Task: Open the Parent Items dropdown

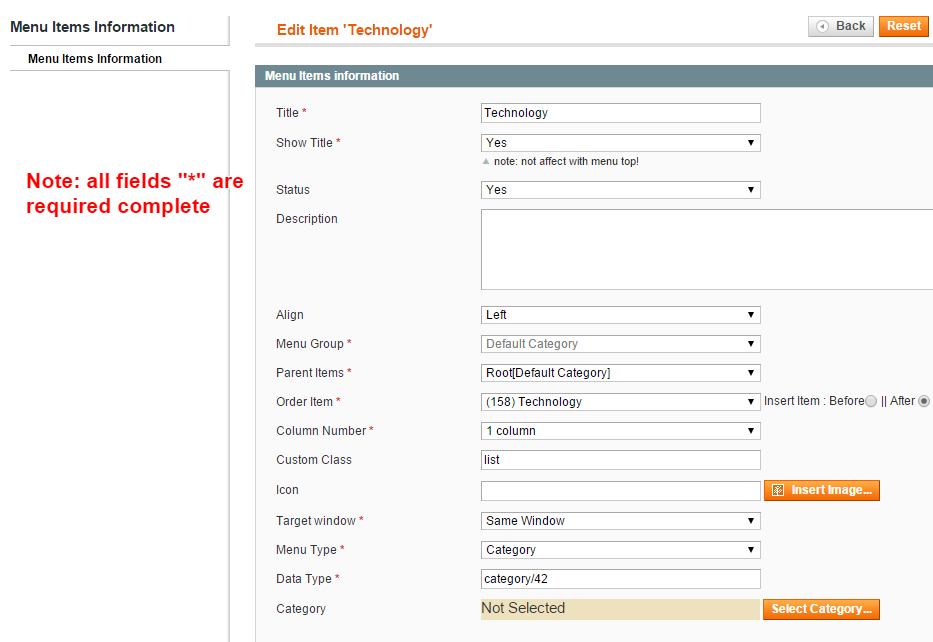Action: click(x=621, y=373)
